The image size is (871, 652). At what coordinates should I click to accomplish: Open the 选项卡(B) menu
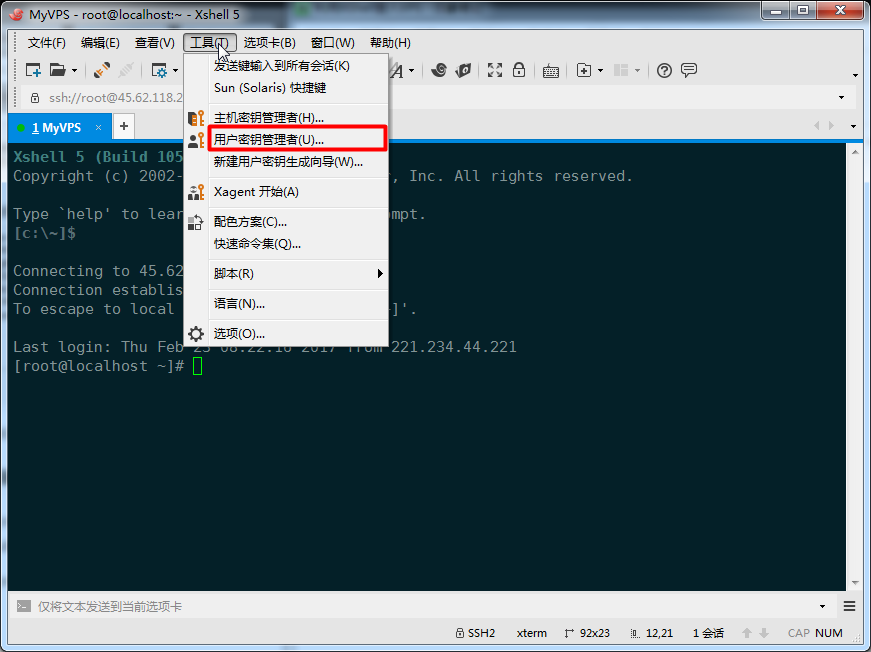[x=269, y=43]
